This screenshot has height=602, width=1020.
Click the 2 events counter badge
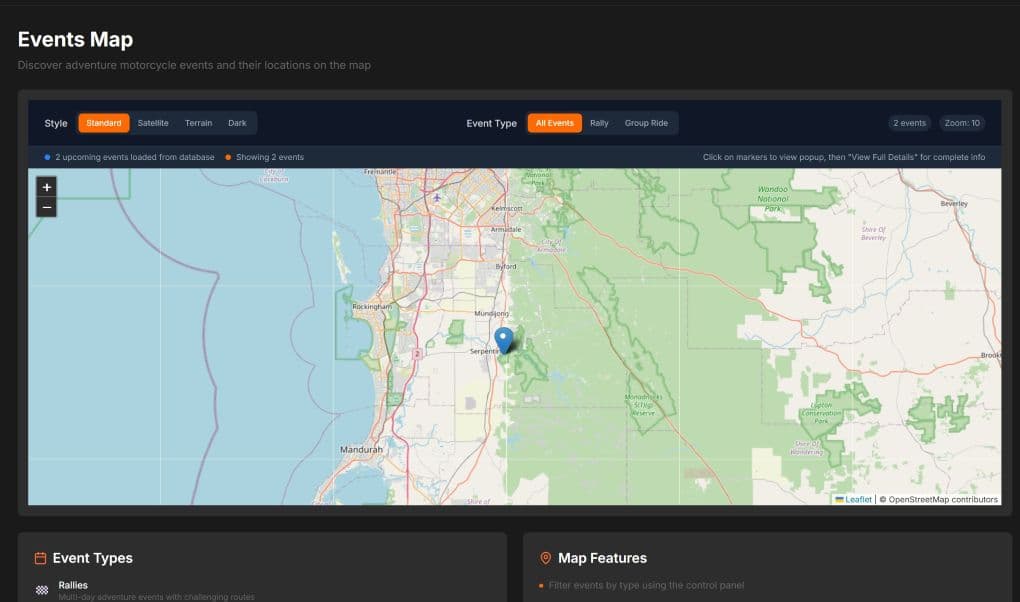908,122
